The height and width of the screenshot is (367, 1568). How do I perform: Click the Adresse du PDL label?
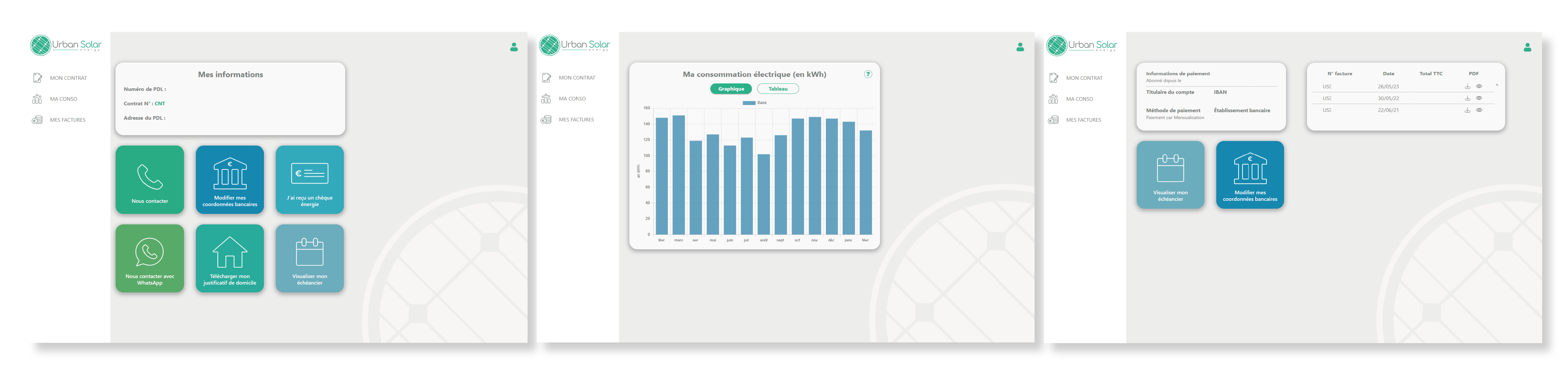(144, 118)
